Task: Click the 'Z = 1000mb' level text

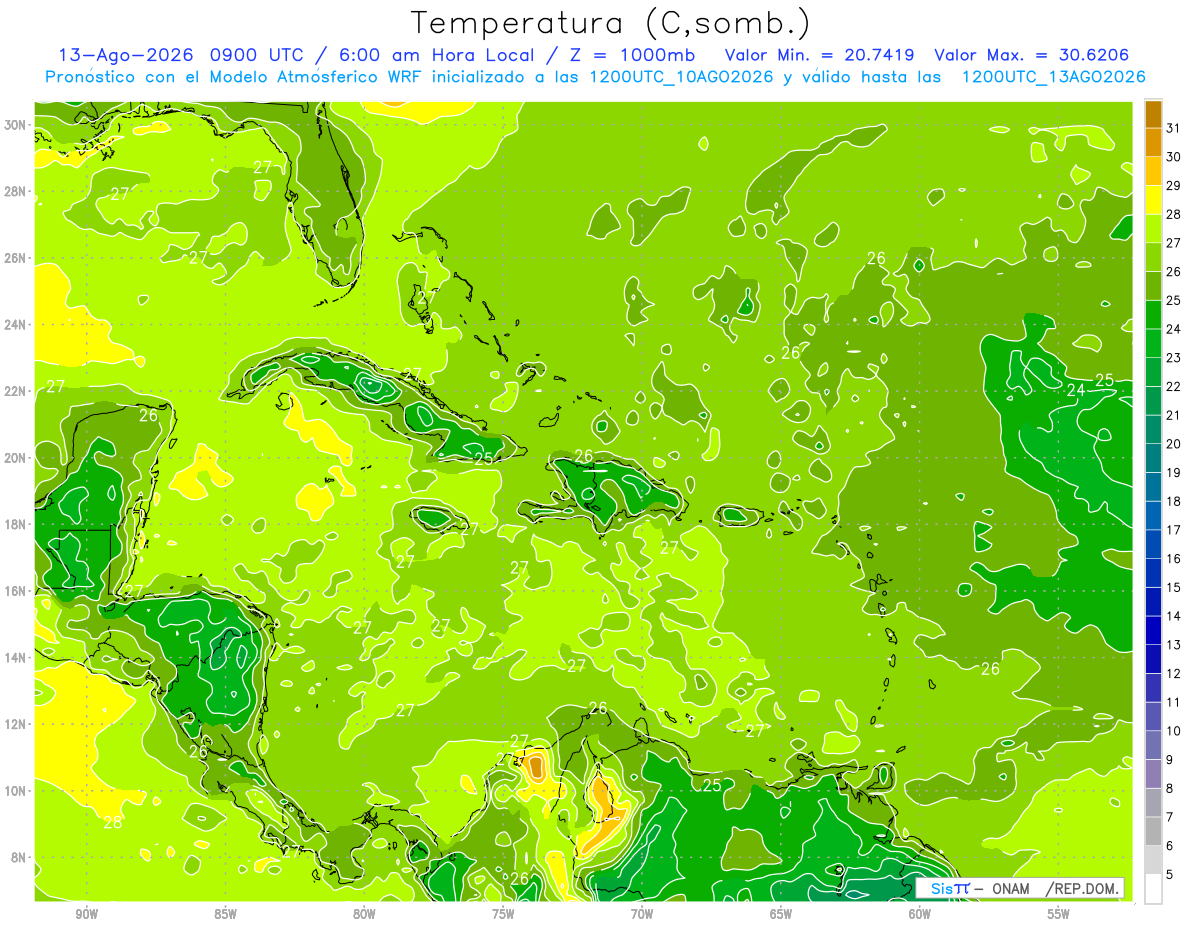Action: click(633, 55)
